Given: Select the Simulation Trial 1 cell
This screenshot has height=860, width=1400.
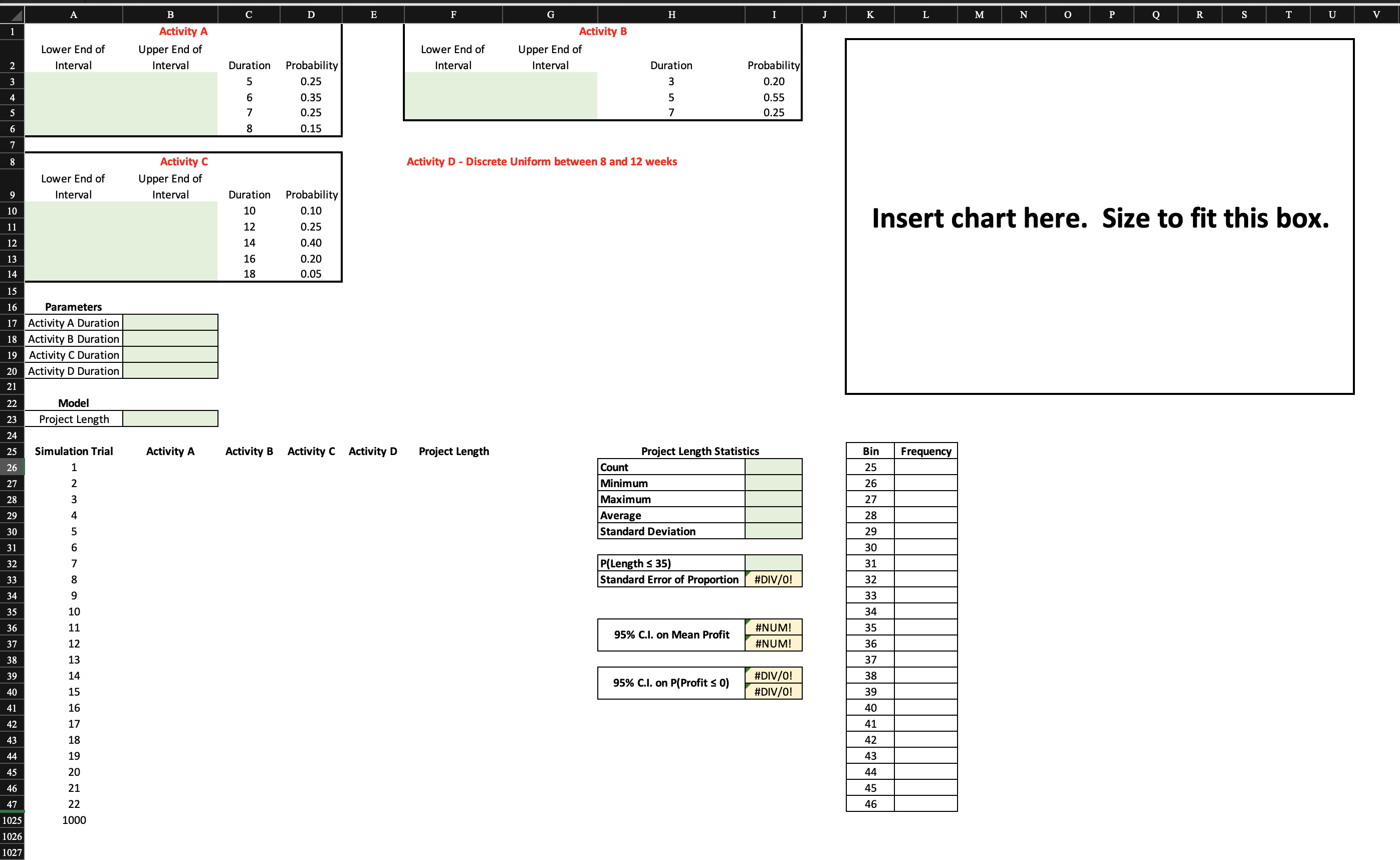Looking at the screenshot, I should (74, 468).
